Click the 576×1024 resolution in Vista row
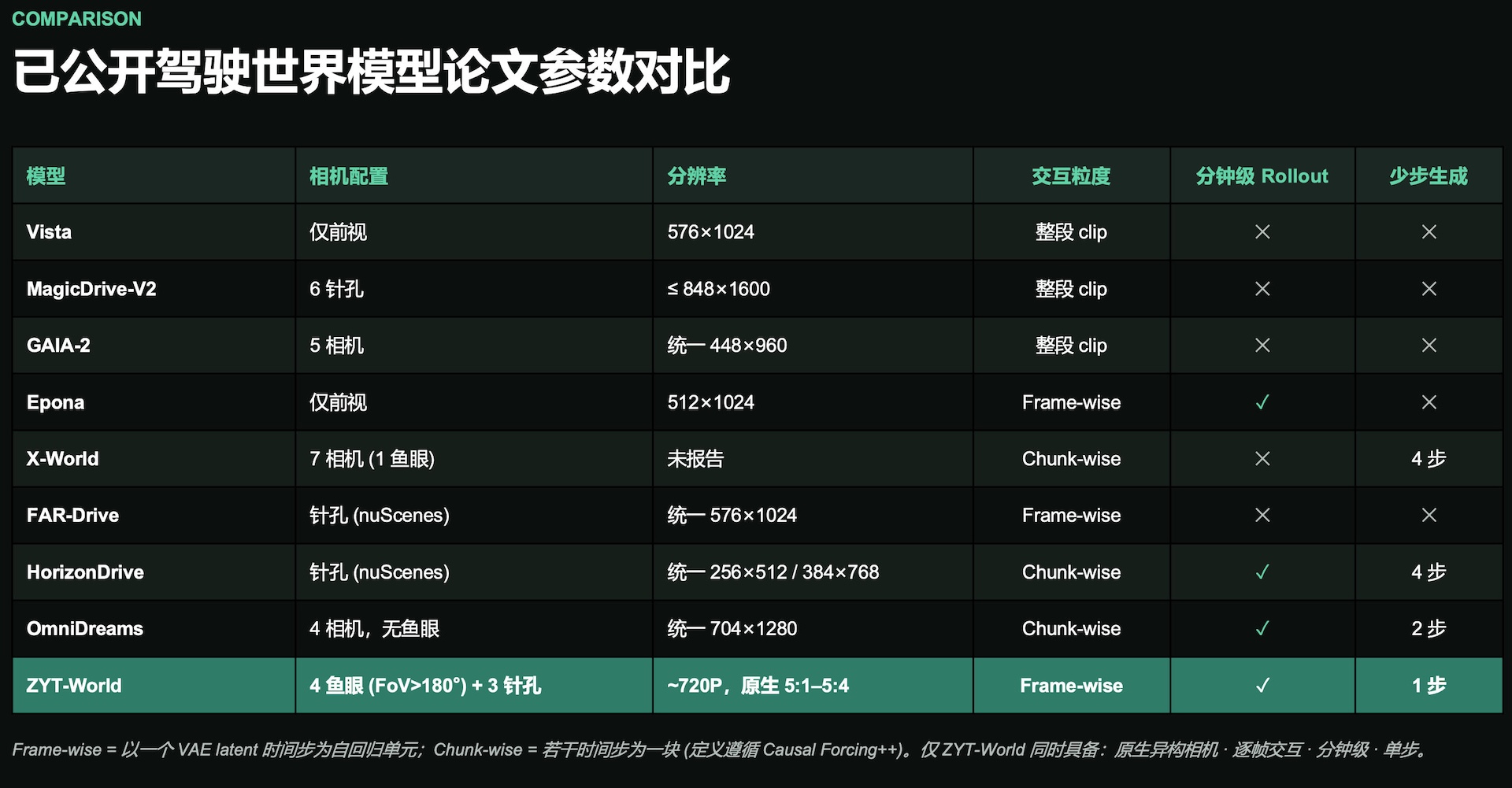1512x788 pixels. point(710,232)
